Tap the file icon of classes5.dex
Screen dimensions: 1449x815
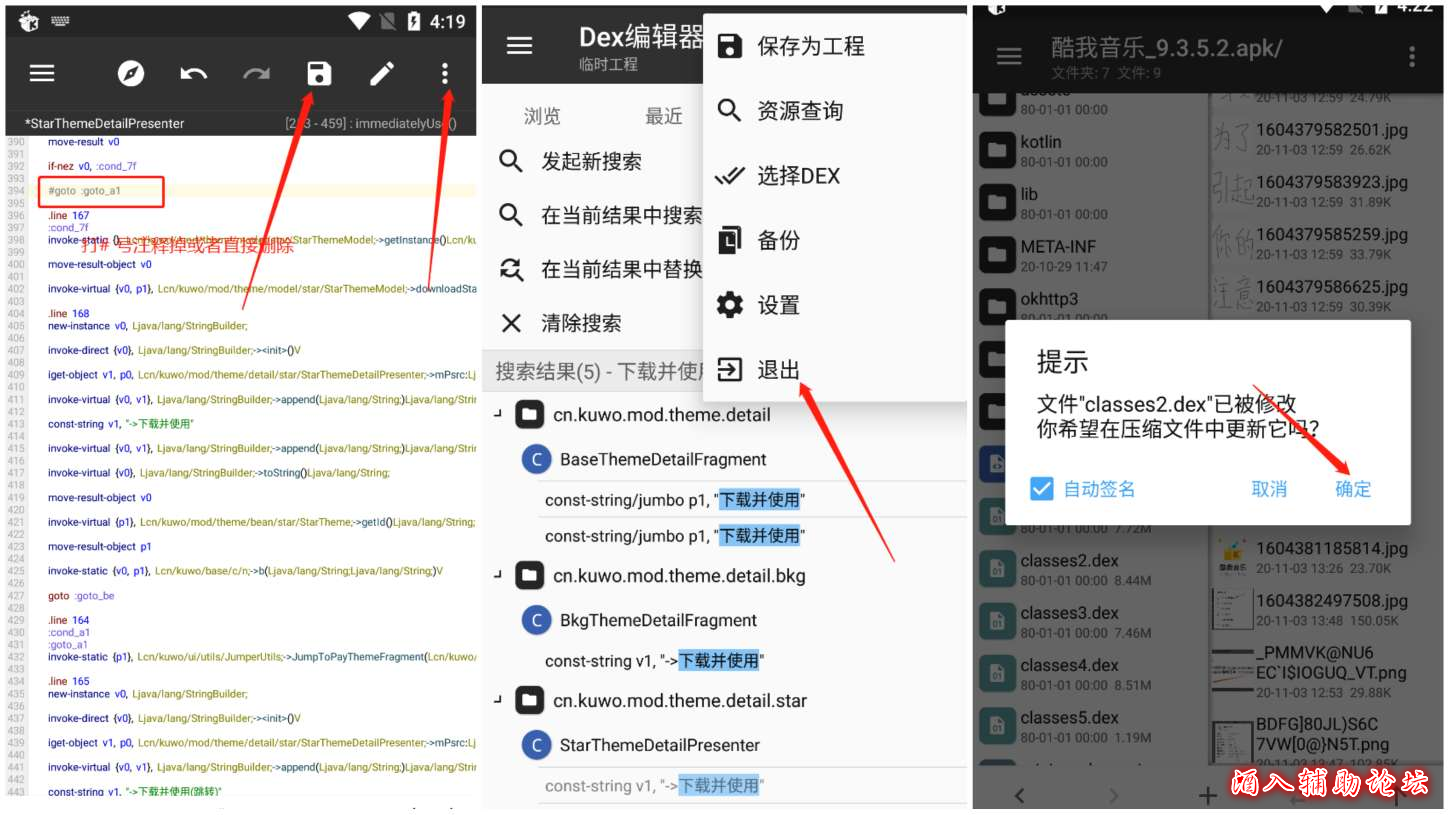pos(997,725)
